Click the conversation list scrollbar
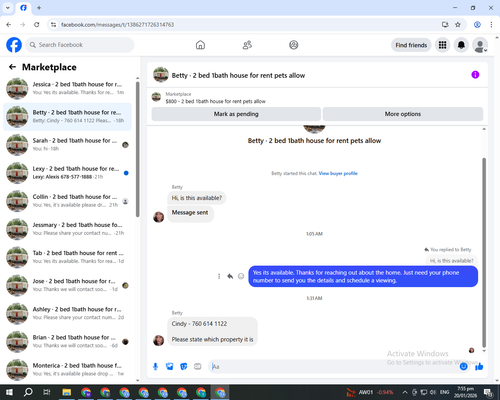 click(138, 150)
